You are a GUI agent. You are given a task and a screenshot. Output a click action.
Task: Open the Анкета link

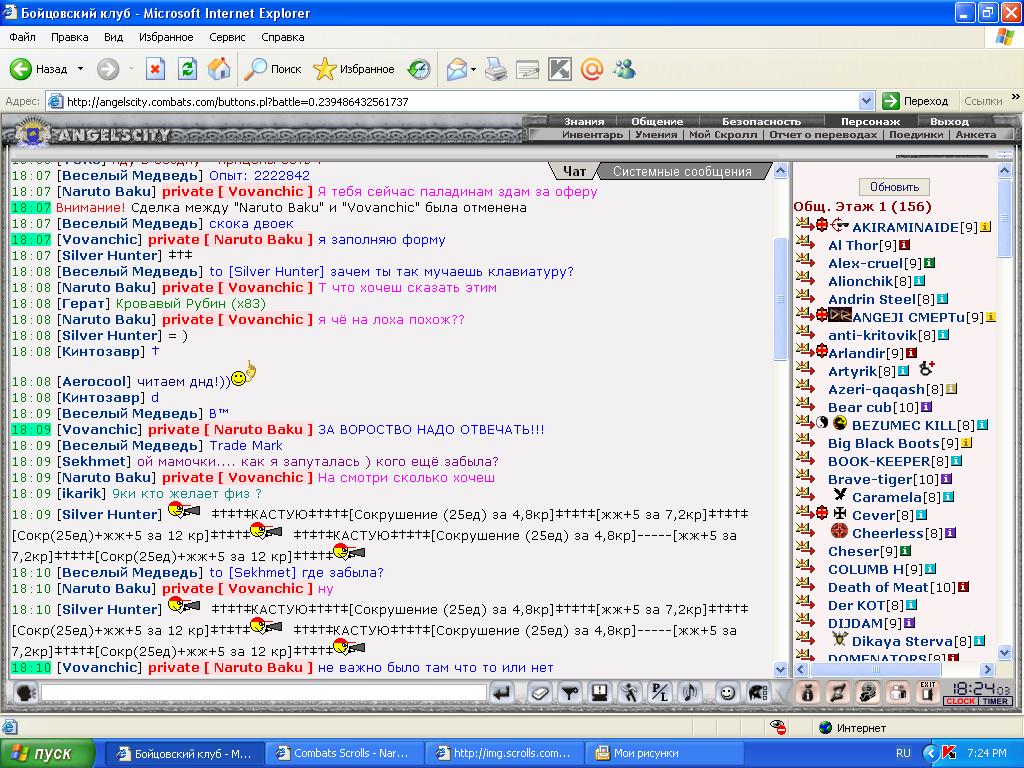976,135
